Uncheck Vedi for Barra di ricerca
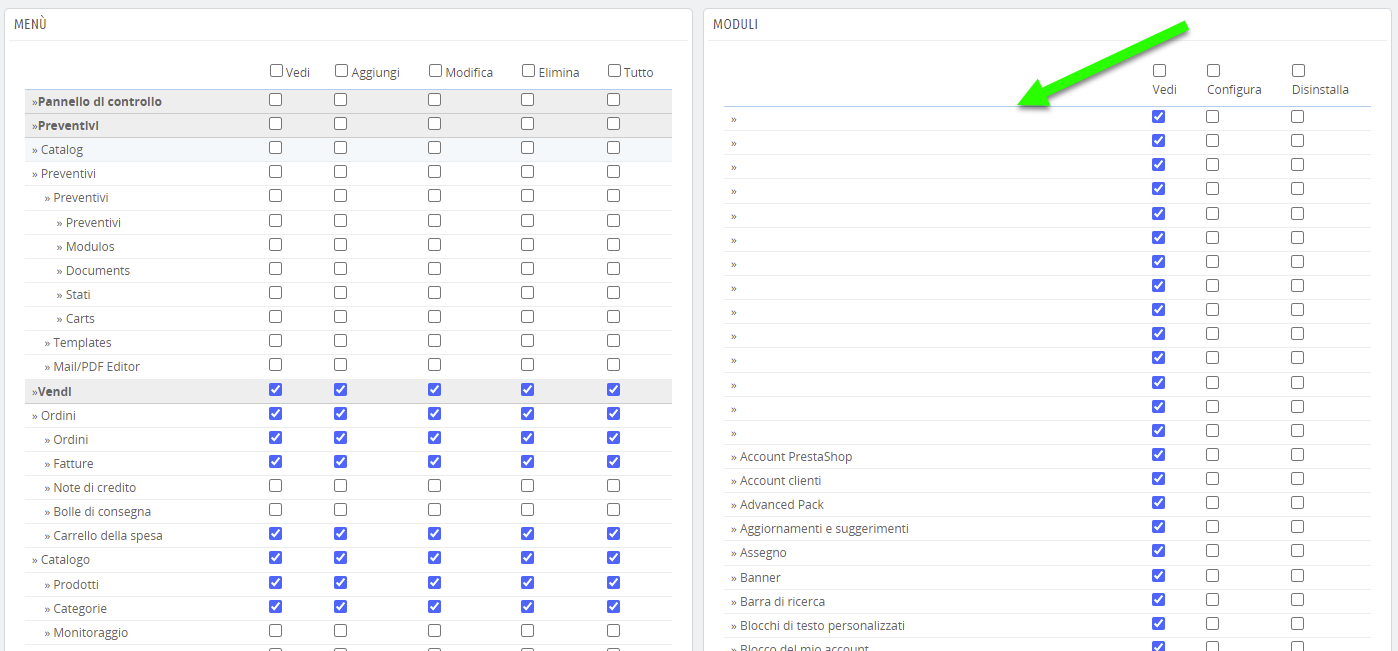 pos(1159,600)
